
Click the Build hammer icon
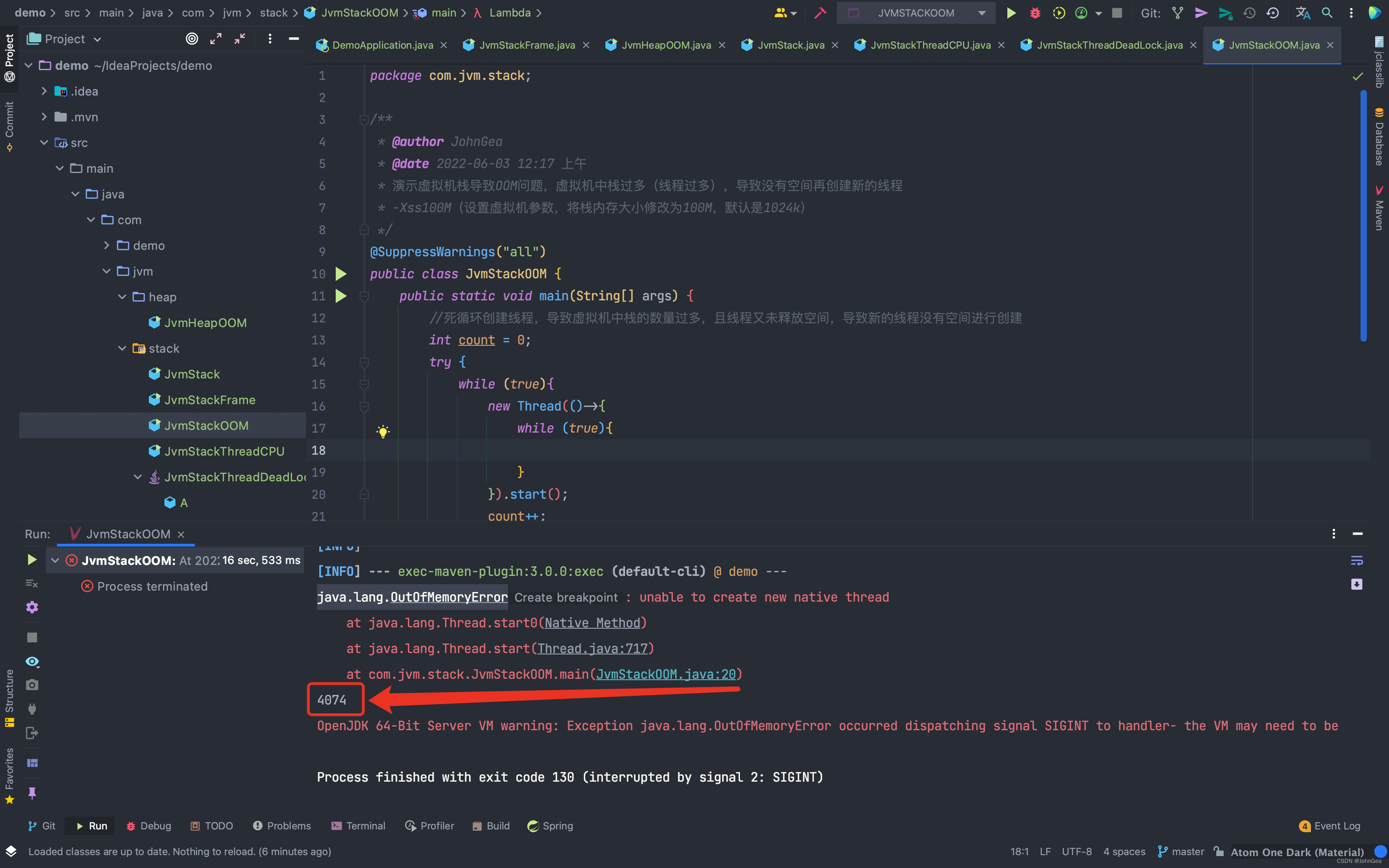tap(820, 13)
